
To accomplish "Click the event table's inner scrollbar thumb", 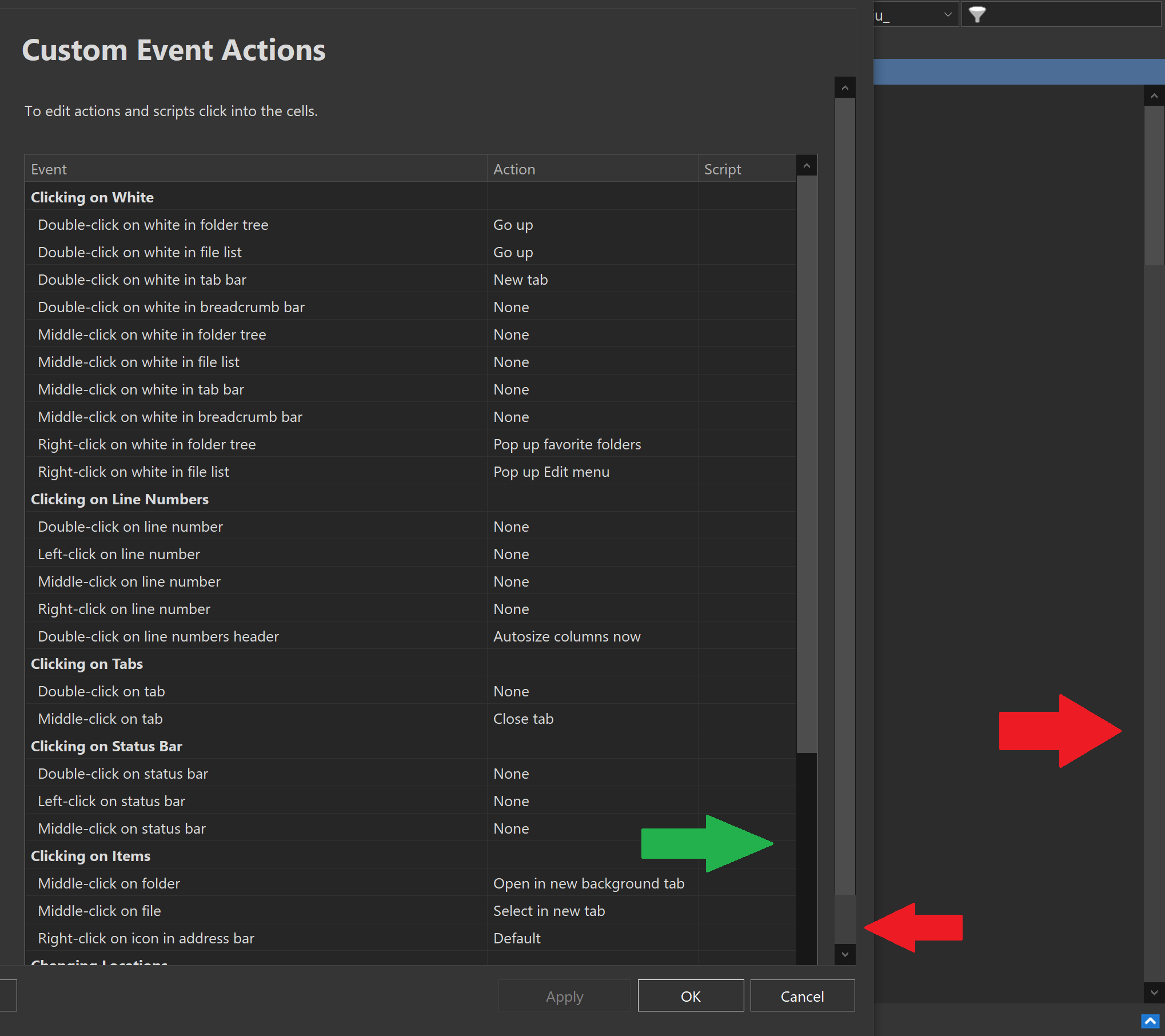I will [807, 463].
